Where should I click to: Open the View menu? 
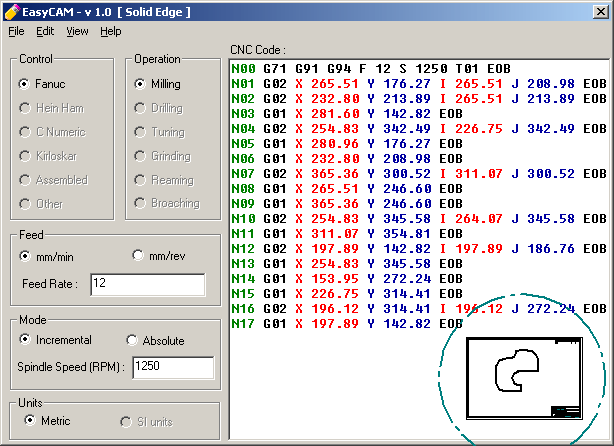(77, 31)
